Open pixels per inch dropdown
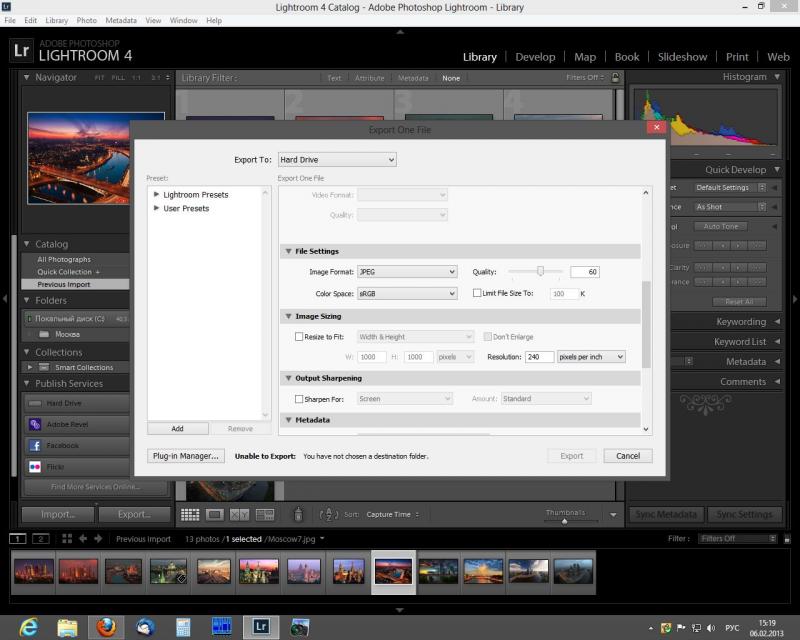 (591, 357)
